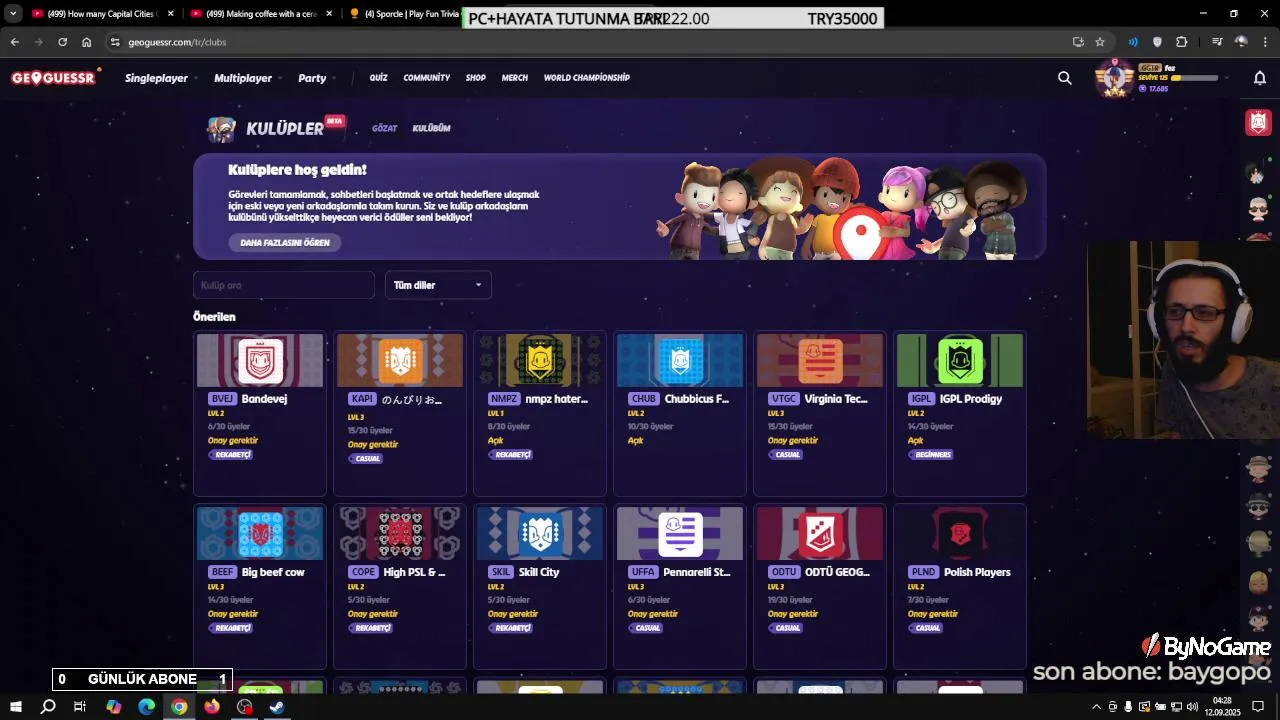Open the site search magnifier icon
The image size is (1280, 720).
[x=1065, y=78]
